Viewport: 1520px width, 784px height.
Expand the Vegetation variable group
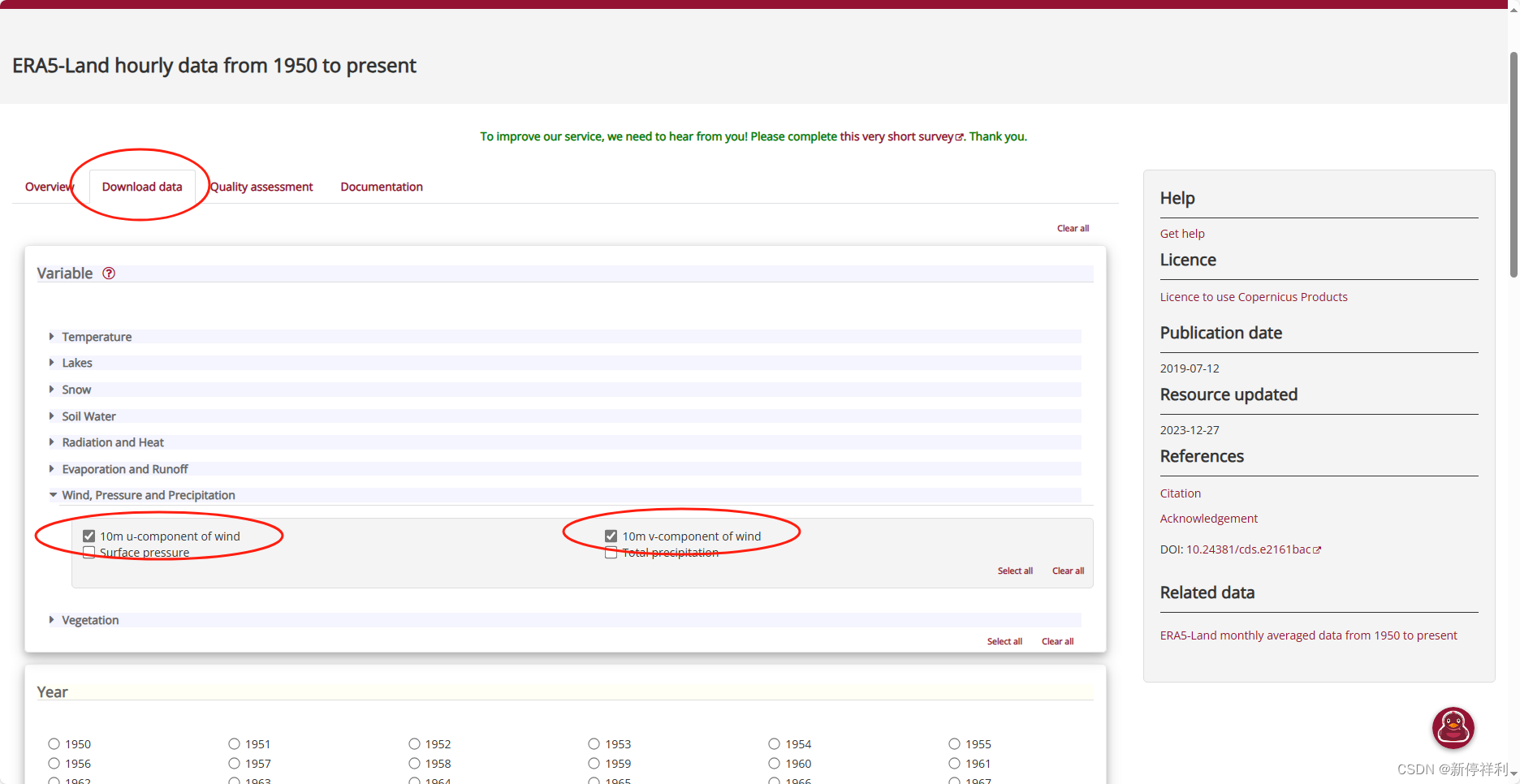pos(90,620)
